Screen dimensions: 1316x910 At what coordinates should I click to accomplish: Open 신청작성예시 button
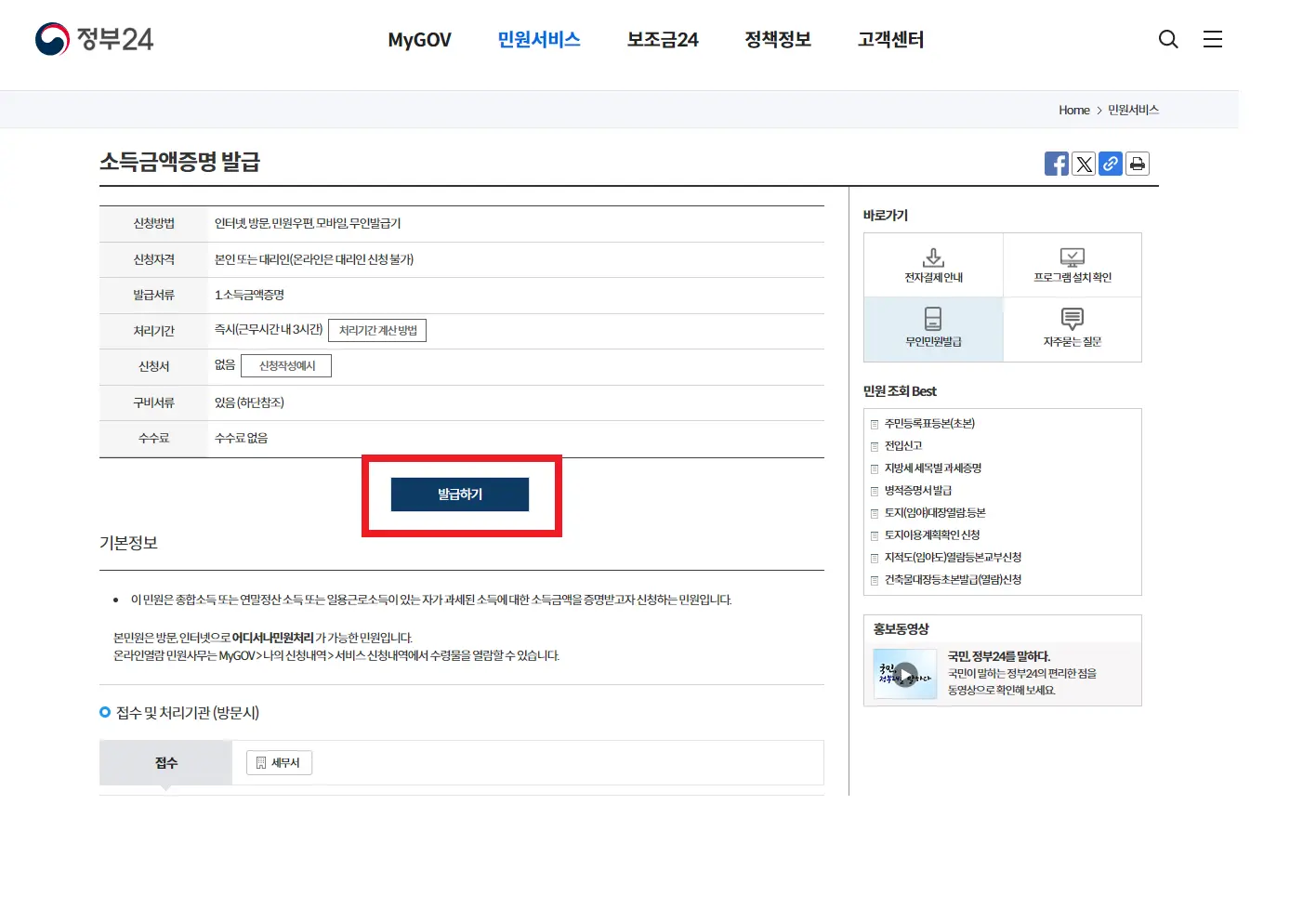point(286,366)
